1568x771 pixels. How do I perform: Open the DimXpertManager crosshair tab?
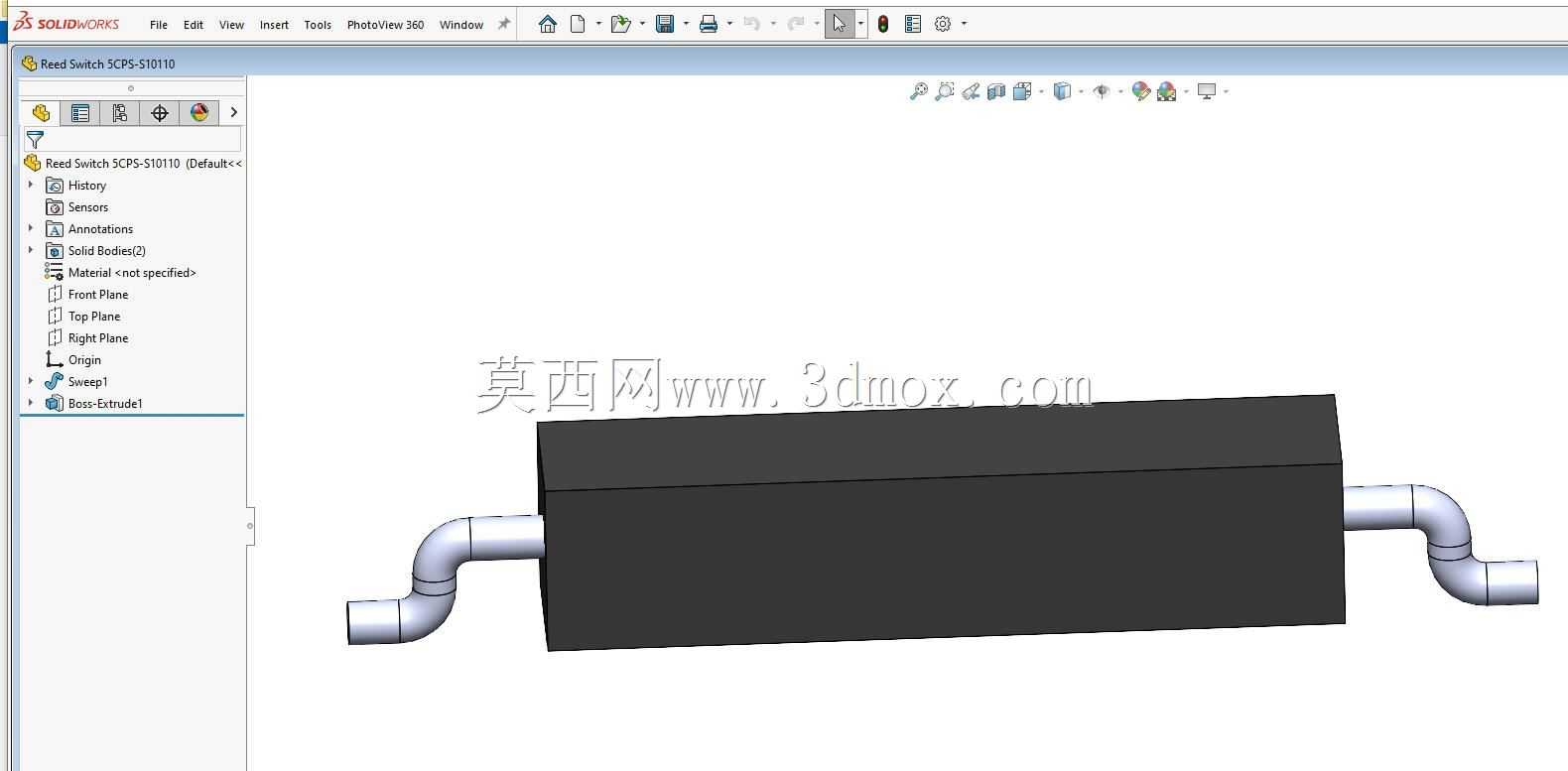pyautogui.click(x=160, y=113)
